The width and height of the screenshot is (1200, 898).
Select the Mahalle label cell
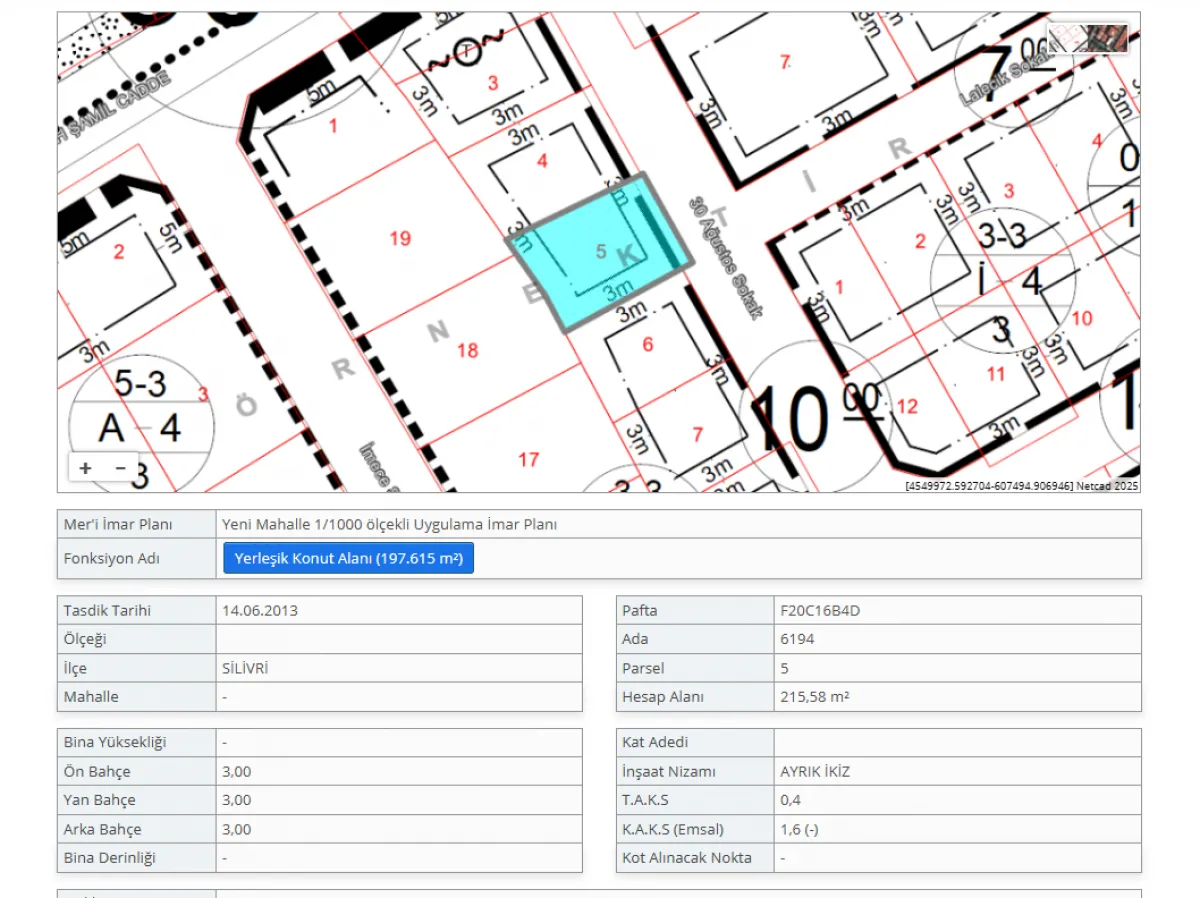137,697
